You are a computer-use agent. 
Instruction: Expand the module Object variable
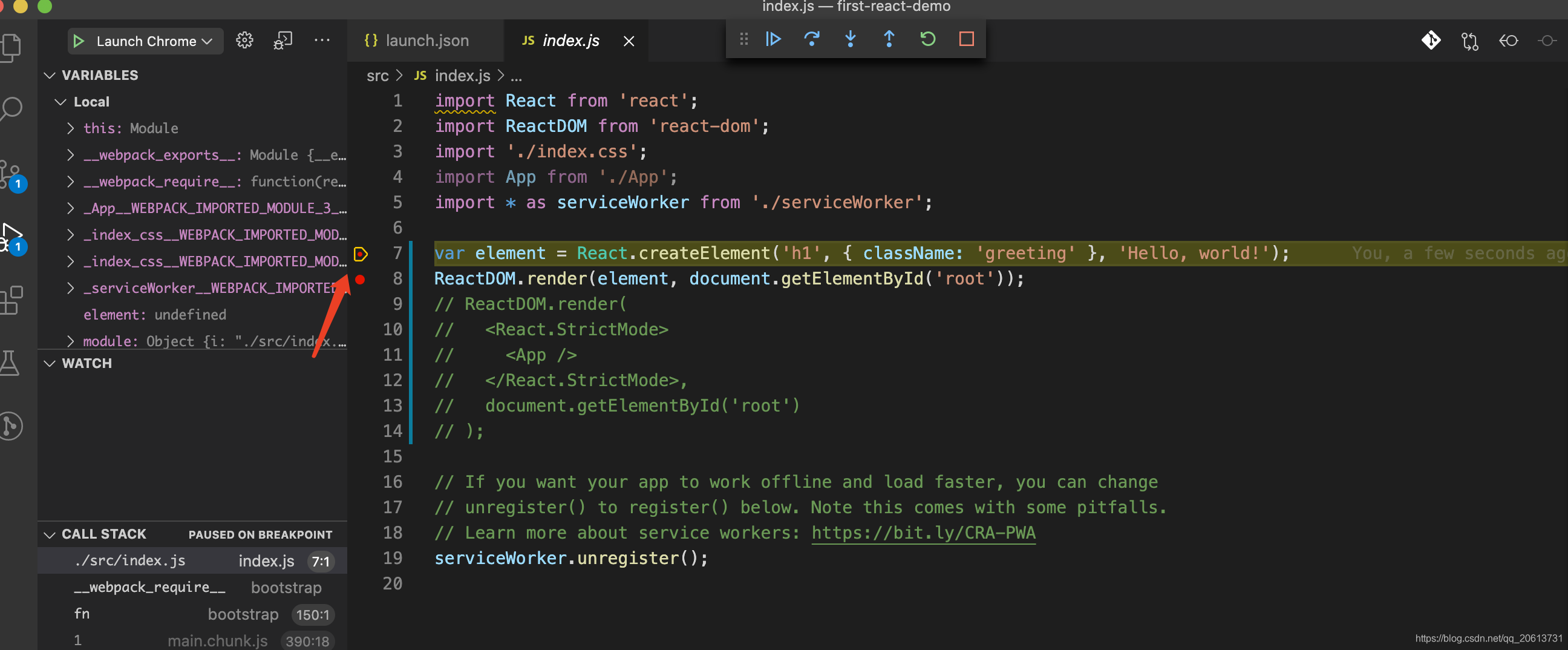pos(71,341)
